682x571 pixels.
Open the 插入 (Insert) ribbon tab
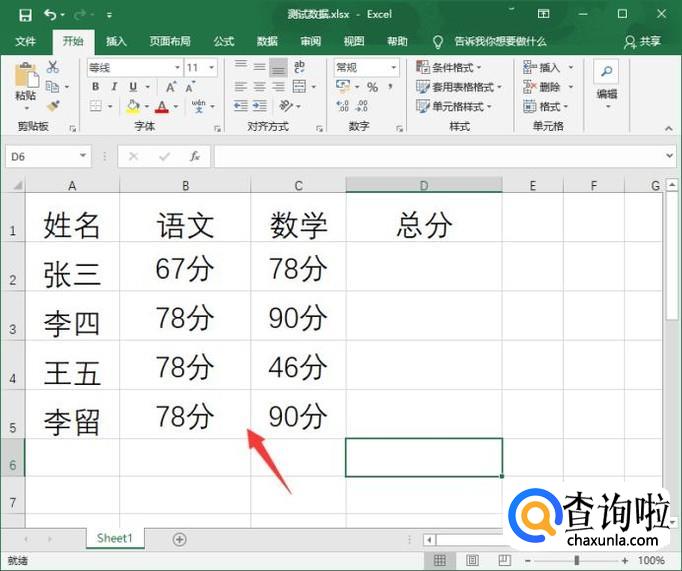pyautogui.click(x=117, y=41)
